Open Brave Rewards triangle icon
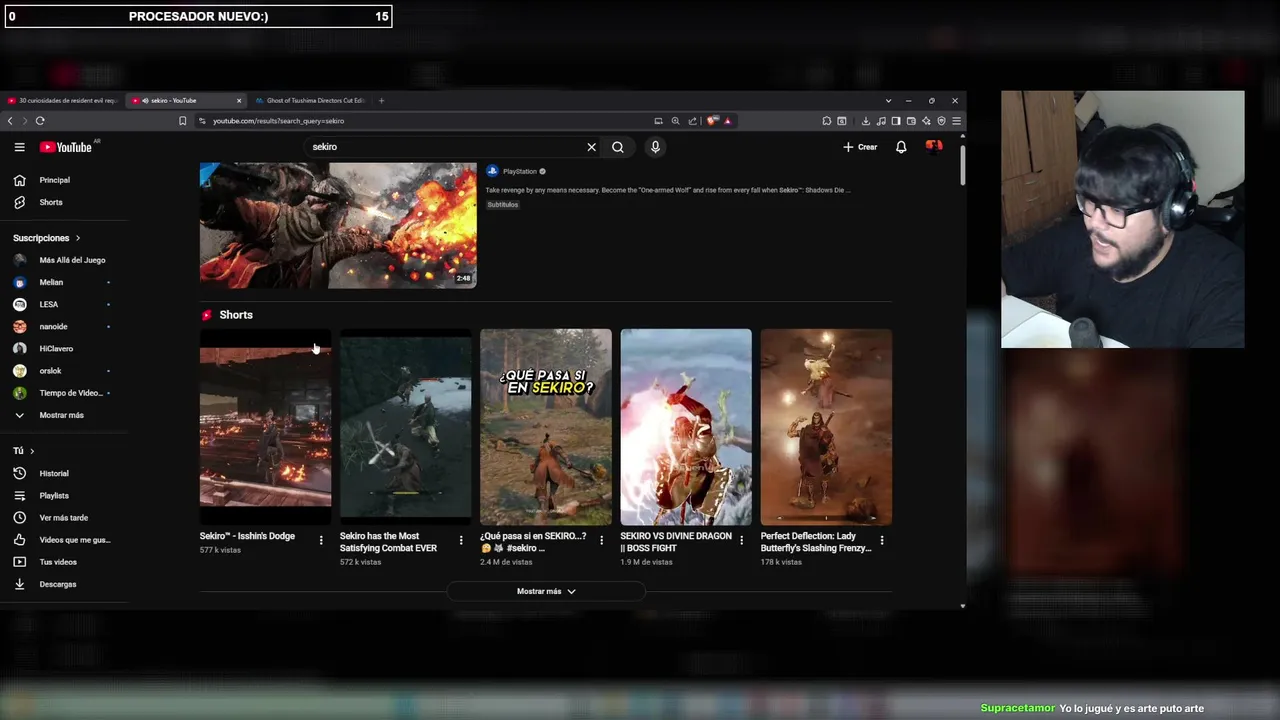Viewport: 1280px width, 720px height. (x=727, y=121)
